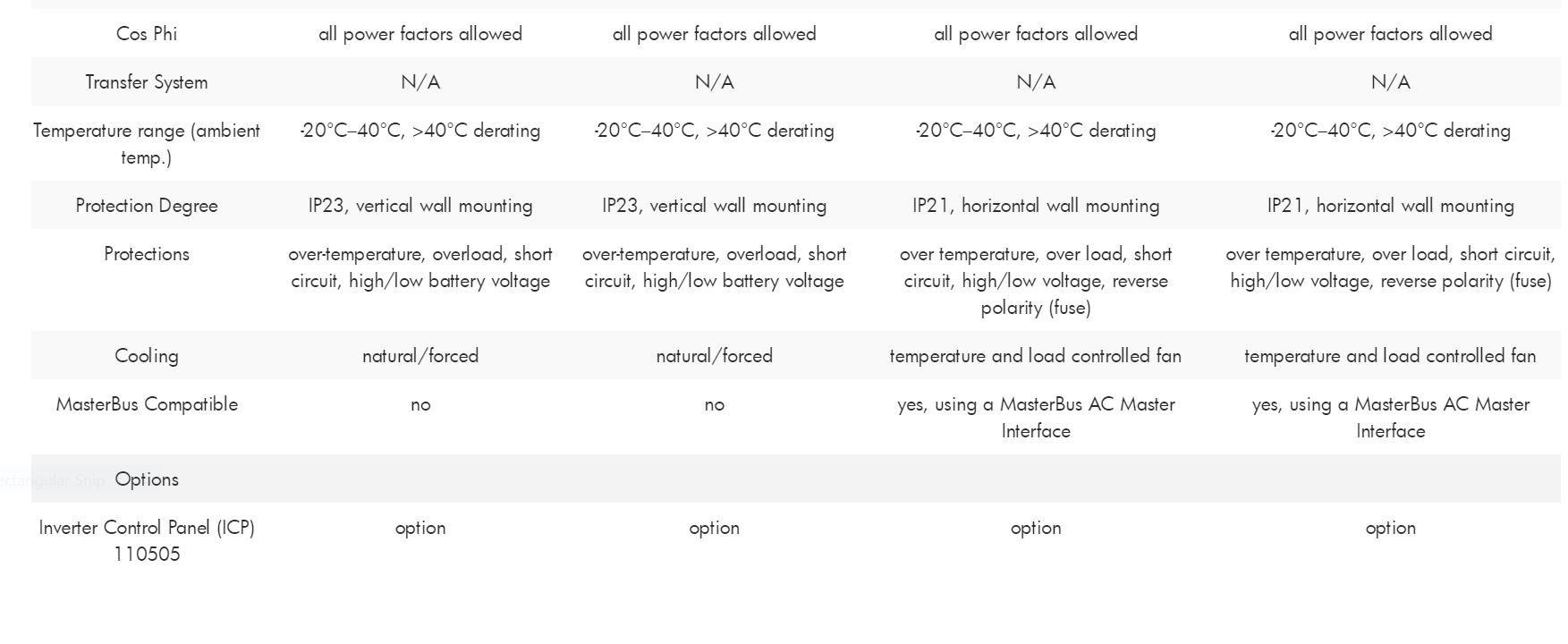Select the Cooling row label

147,356
